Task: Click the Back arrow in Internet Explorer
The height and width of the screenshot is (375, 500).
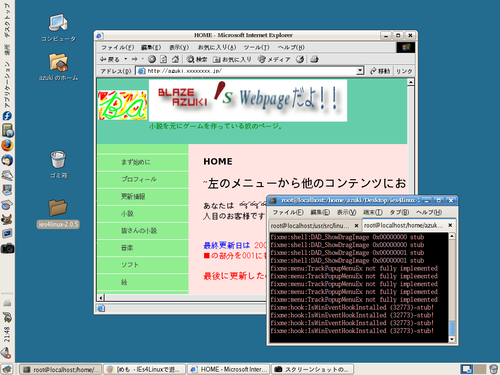Action: [109, 59]
